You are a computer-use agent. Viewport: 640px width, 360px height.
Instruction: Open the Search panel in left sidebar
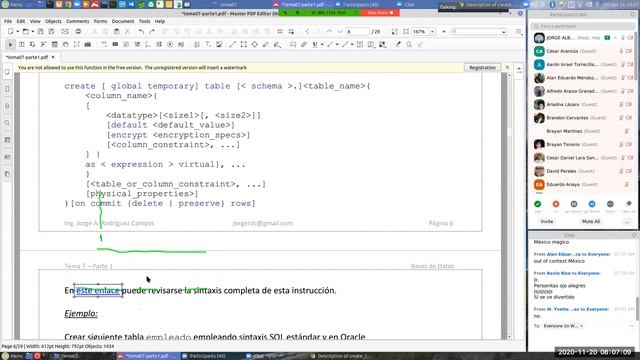[x=7, y=123]
